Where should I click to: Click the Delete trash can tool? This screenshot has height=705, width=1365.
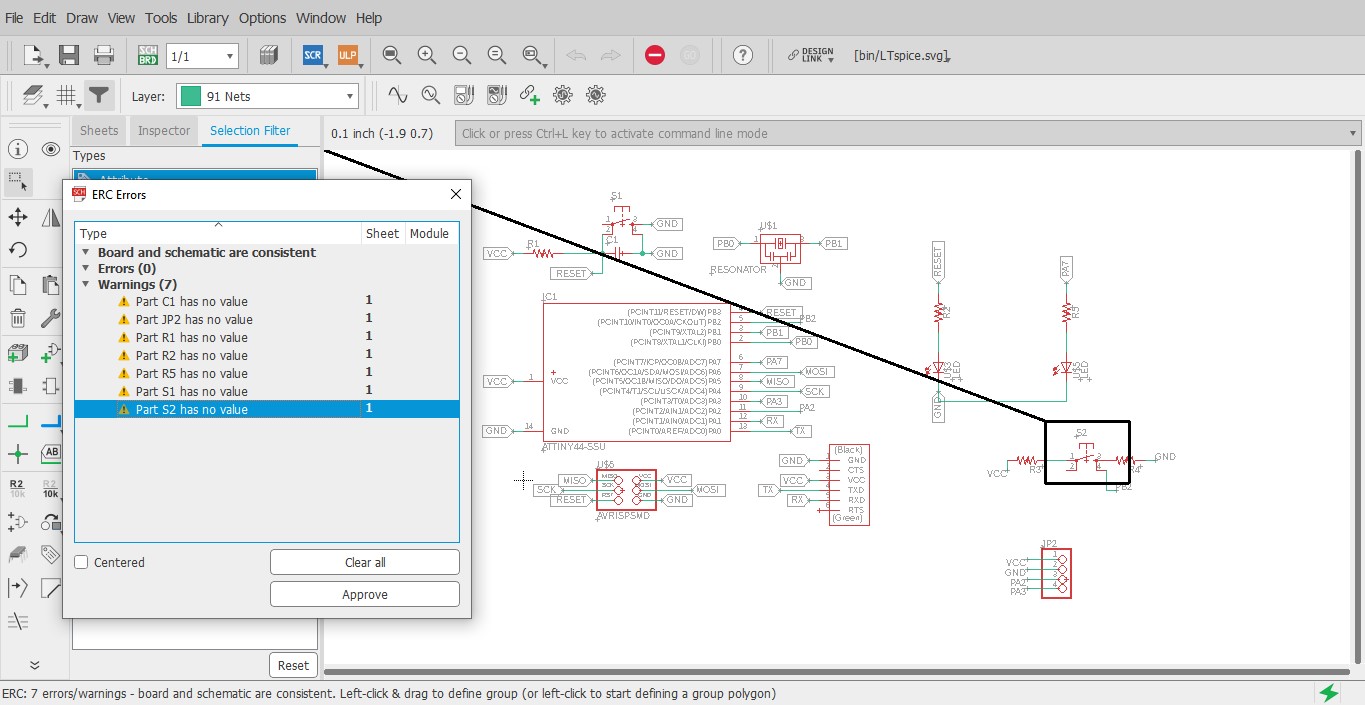pyautogui.click(x=18, y=319)
